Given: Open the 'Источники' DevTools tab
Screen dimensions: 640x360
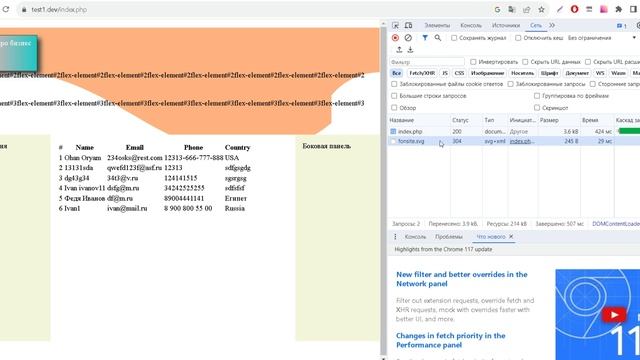Looking at the screenshot, I should pyautogui.click(x=506, y=25).
